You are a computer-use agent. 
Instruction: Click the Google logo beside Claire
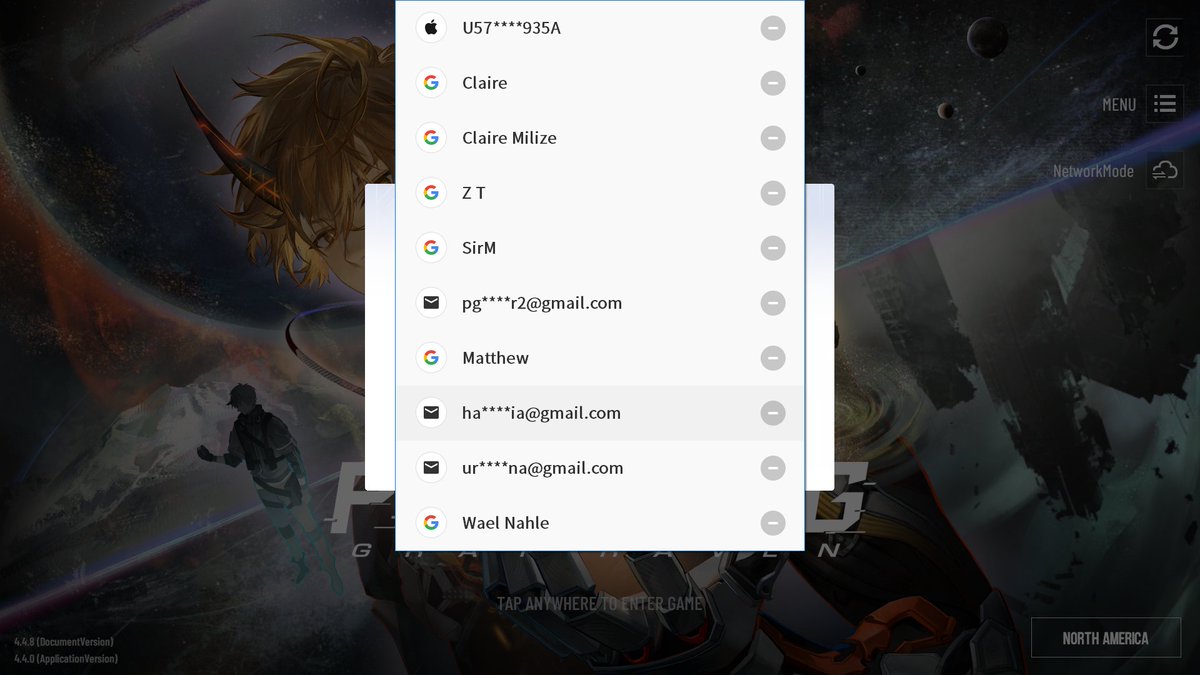[431, 83]
